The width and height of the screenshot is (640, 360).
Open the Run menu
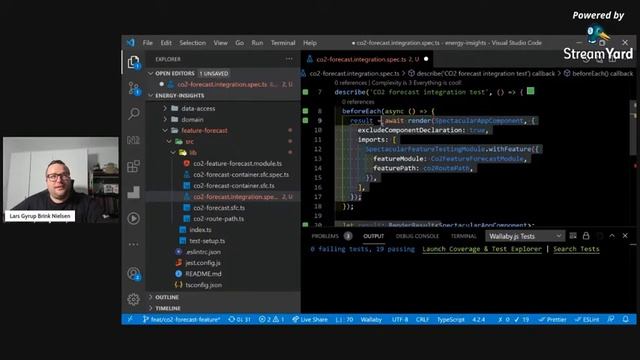click(x=257, y=42)
